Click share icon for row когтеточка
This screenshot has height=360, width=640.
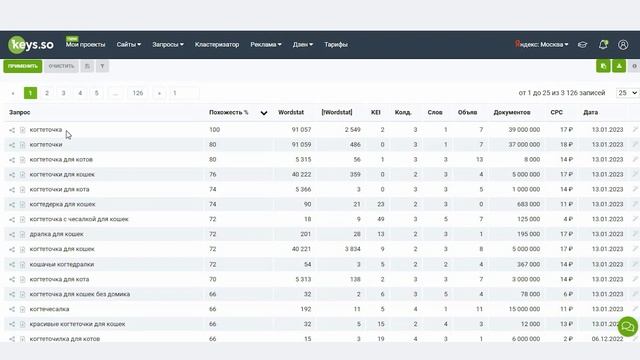click(x=12, y=130)
